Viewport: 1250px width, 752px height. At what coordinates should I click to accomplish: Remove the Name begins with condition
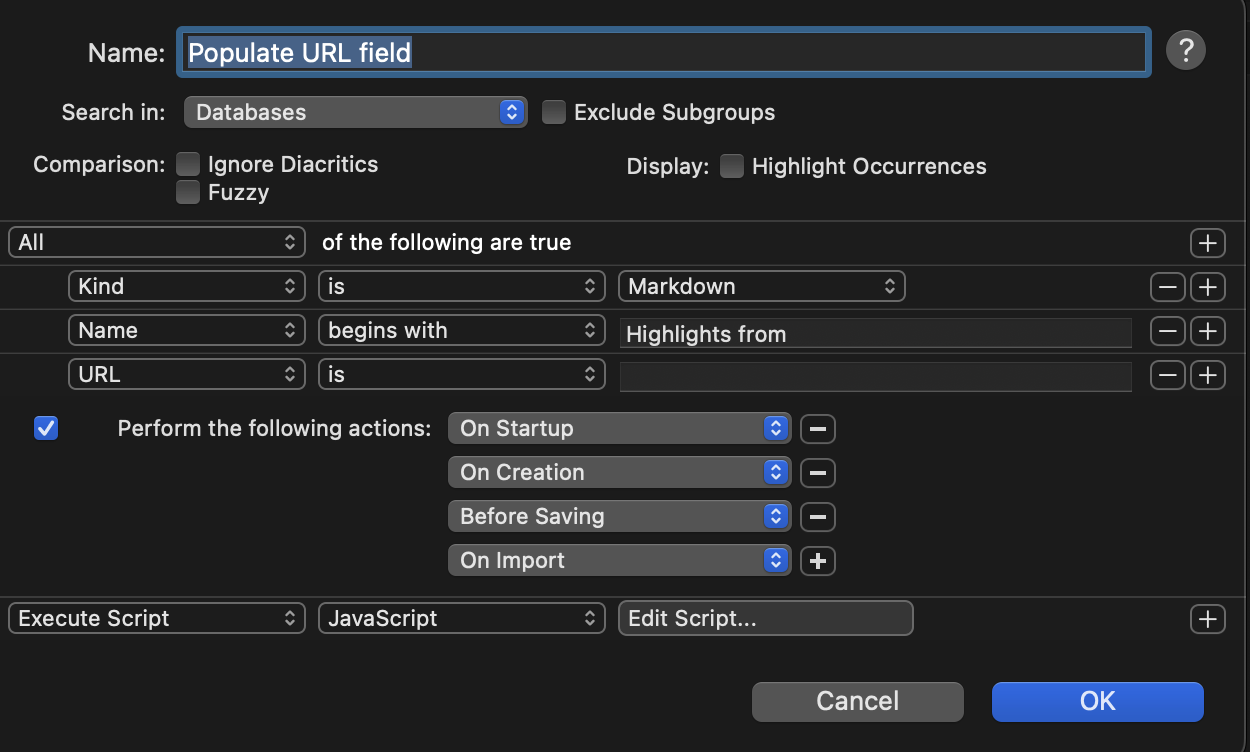[1167, 331]
